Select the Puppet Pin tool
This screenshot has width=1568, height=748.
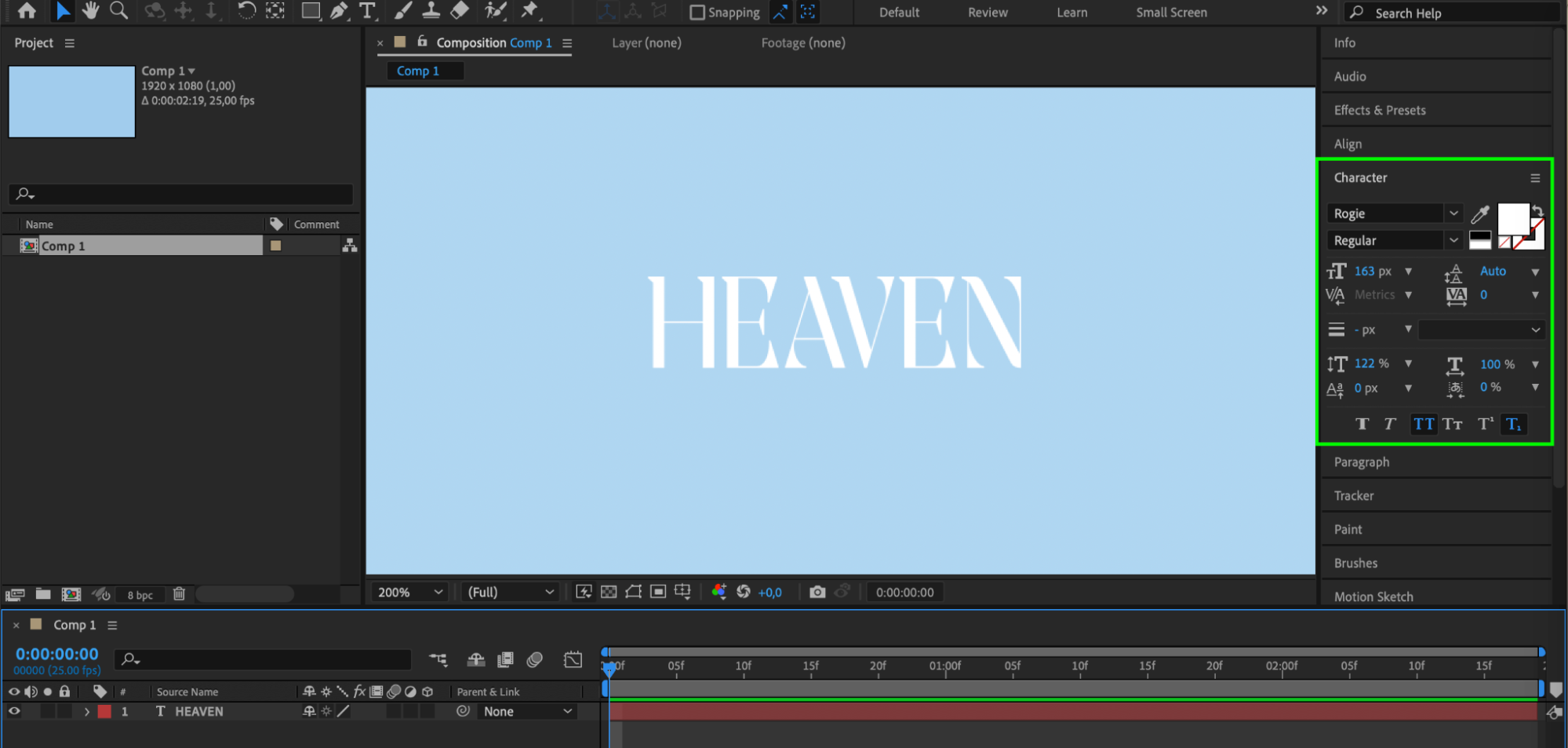(x=530, y=11)
